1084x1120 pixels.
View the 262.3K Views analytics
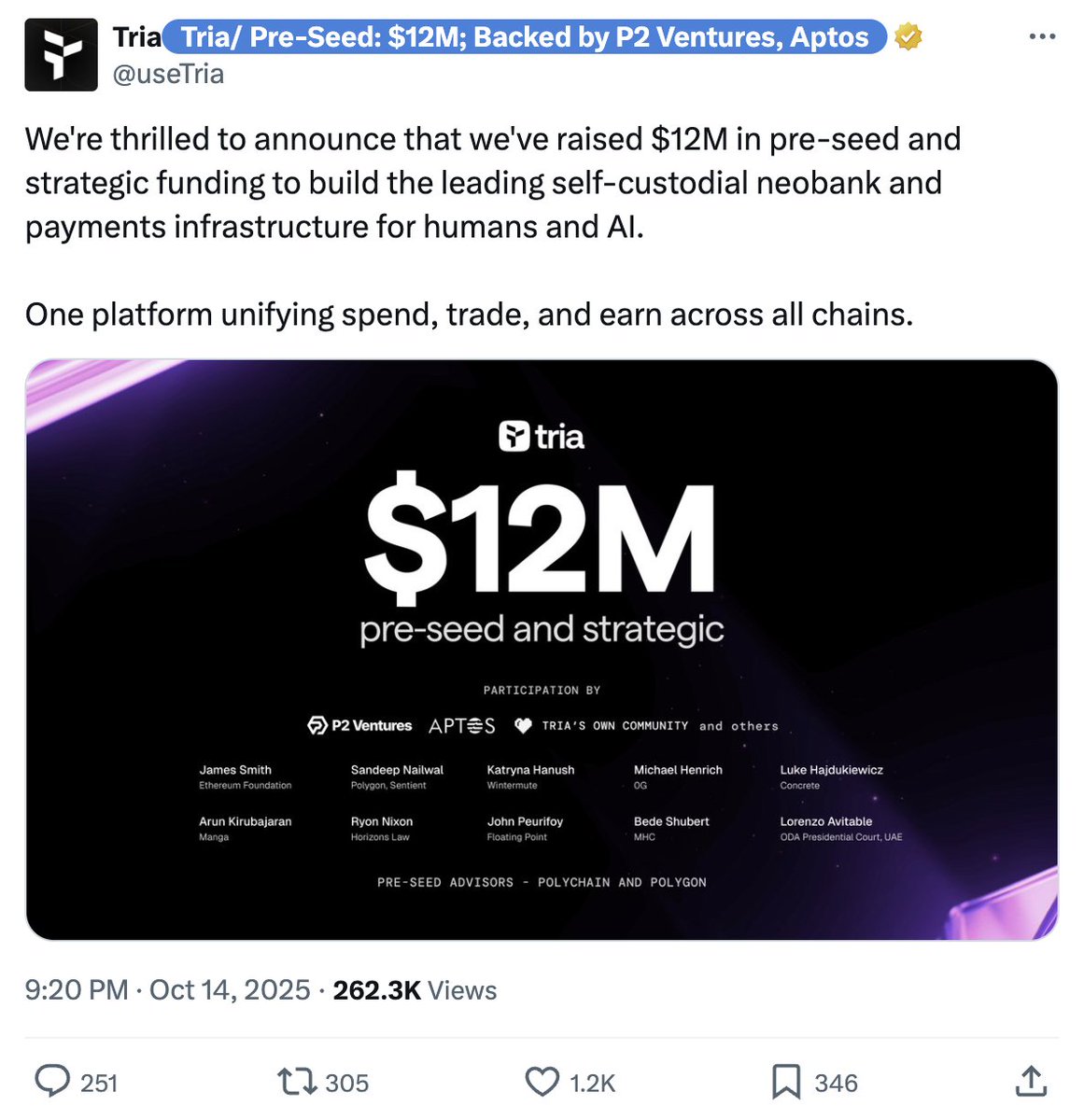click(415, 990)
